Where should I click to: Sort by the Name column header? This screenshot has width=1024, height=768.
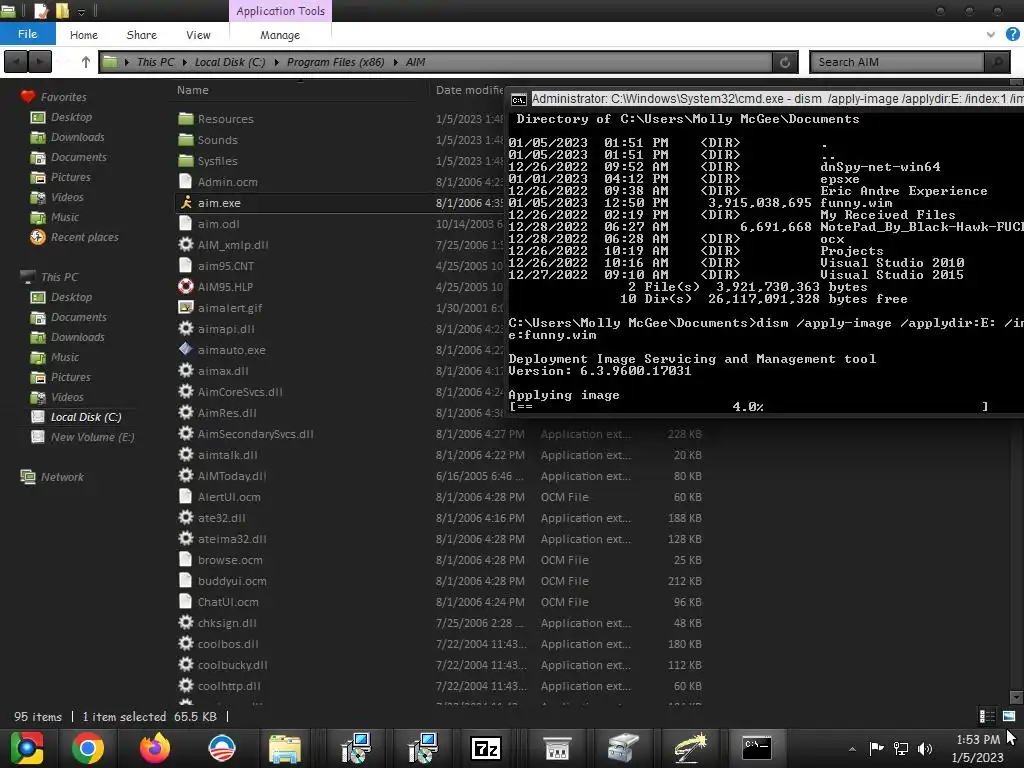click(x=193, y=90)
